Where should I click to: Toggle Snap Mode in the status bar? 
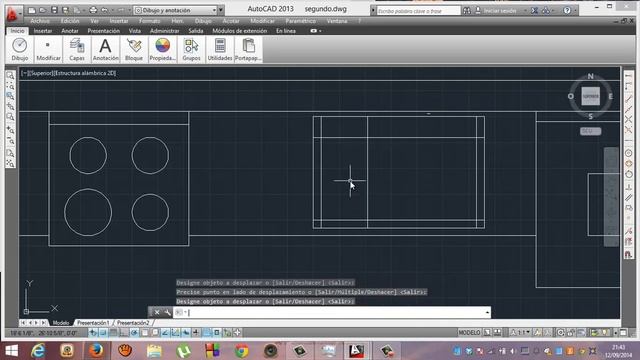coord(103,333)
